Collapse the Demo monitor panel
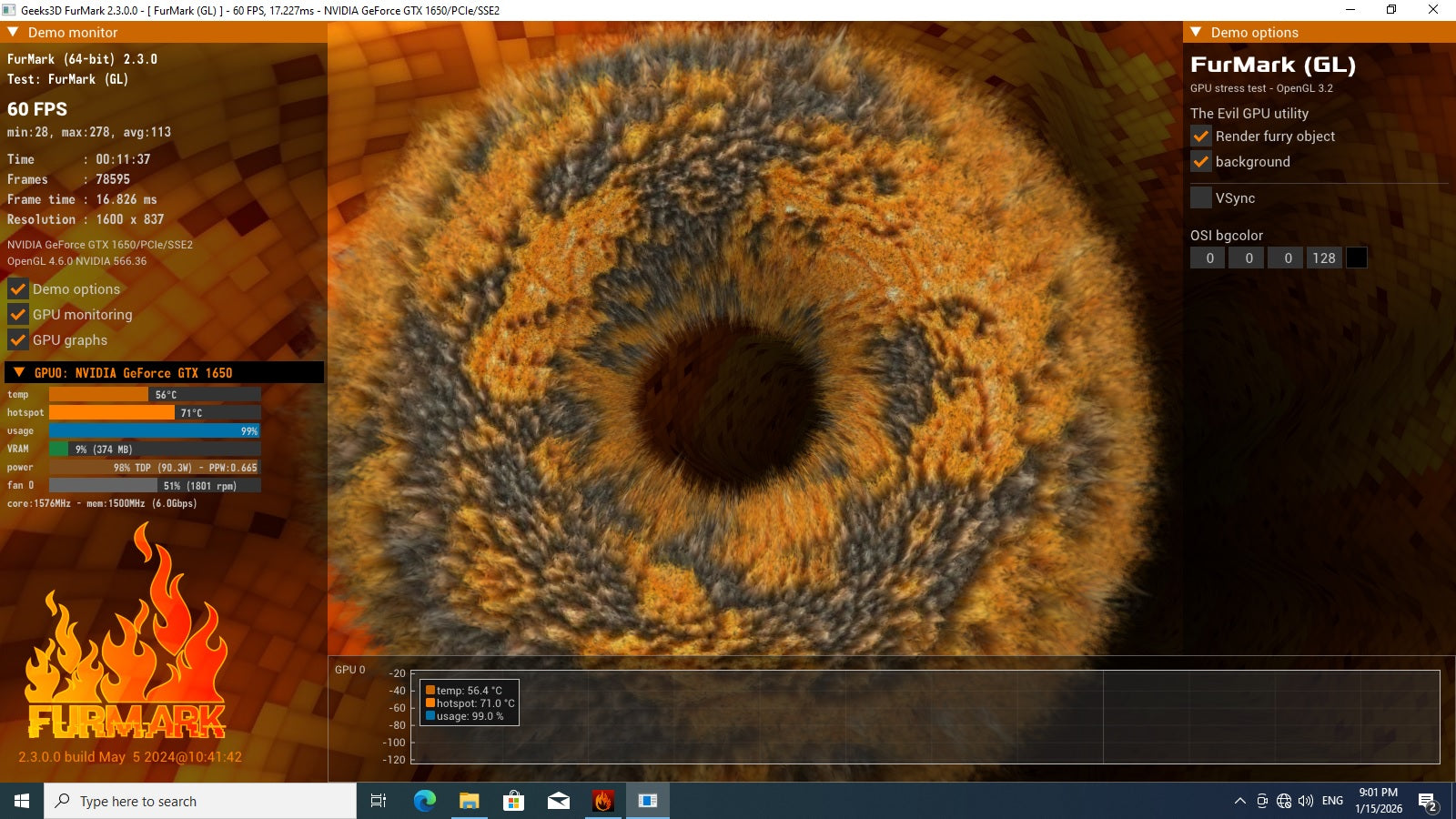 click(14, 32)
